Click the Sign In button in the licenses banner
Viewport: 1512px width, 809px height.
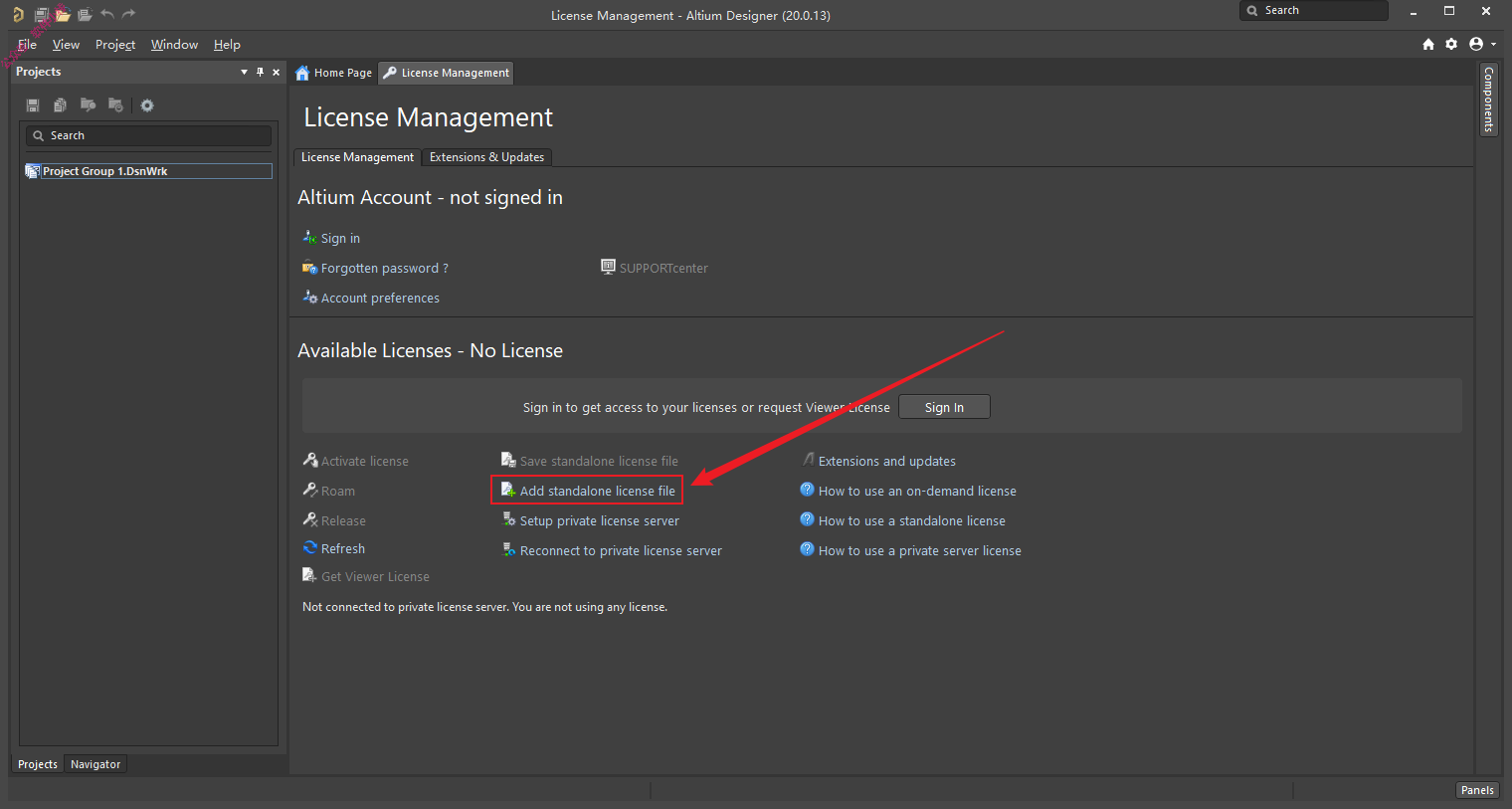944,407
